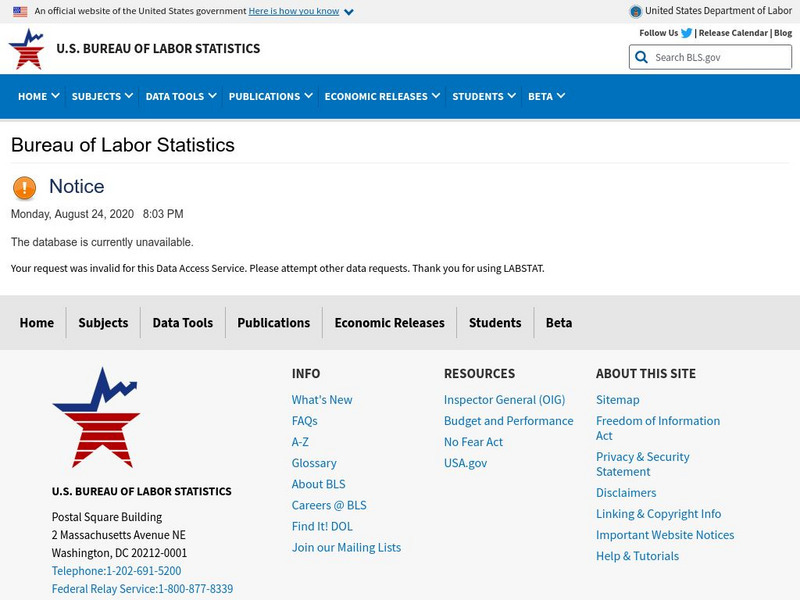Go to Students in gray footer nav
The height and width of the screenshot is (600, 800).
(495, 323)
